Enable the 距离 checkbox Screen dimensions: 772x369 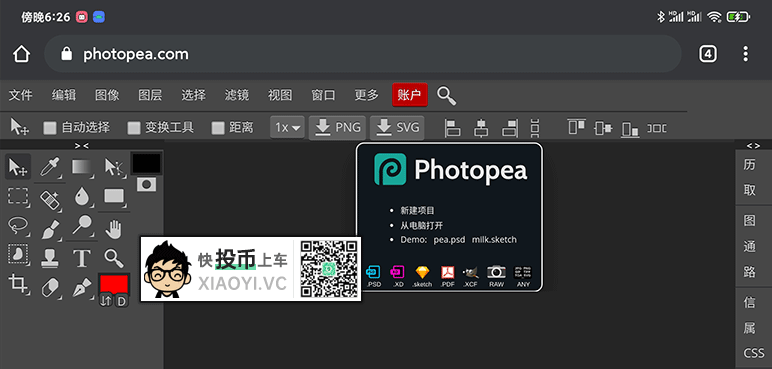pos(218,128)
